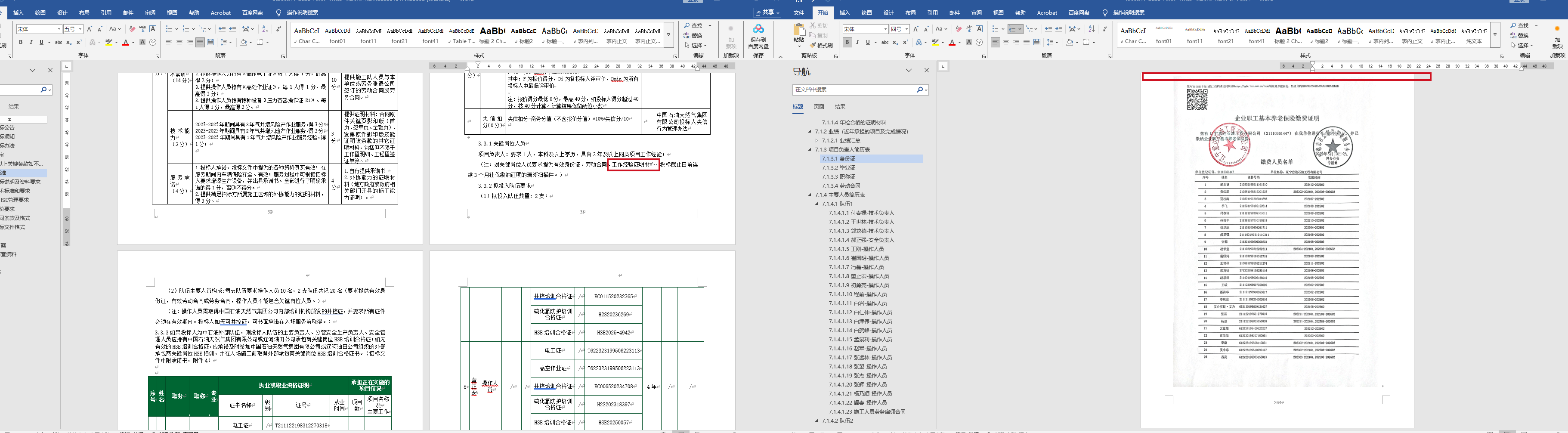Jump to heading 7.1.3.2 毕业证
This screenshot has width=1568, height=433.
click(838, 167)
